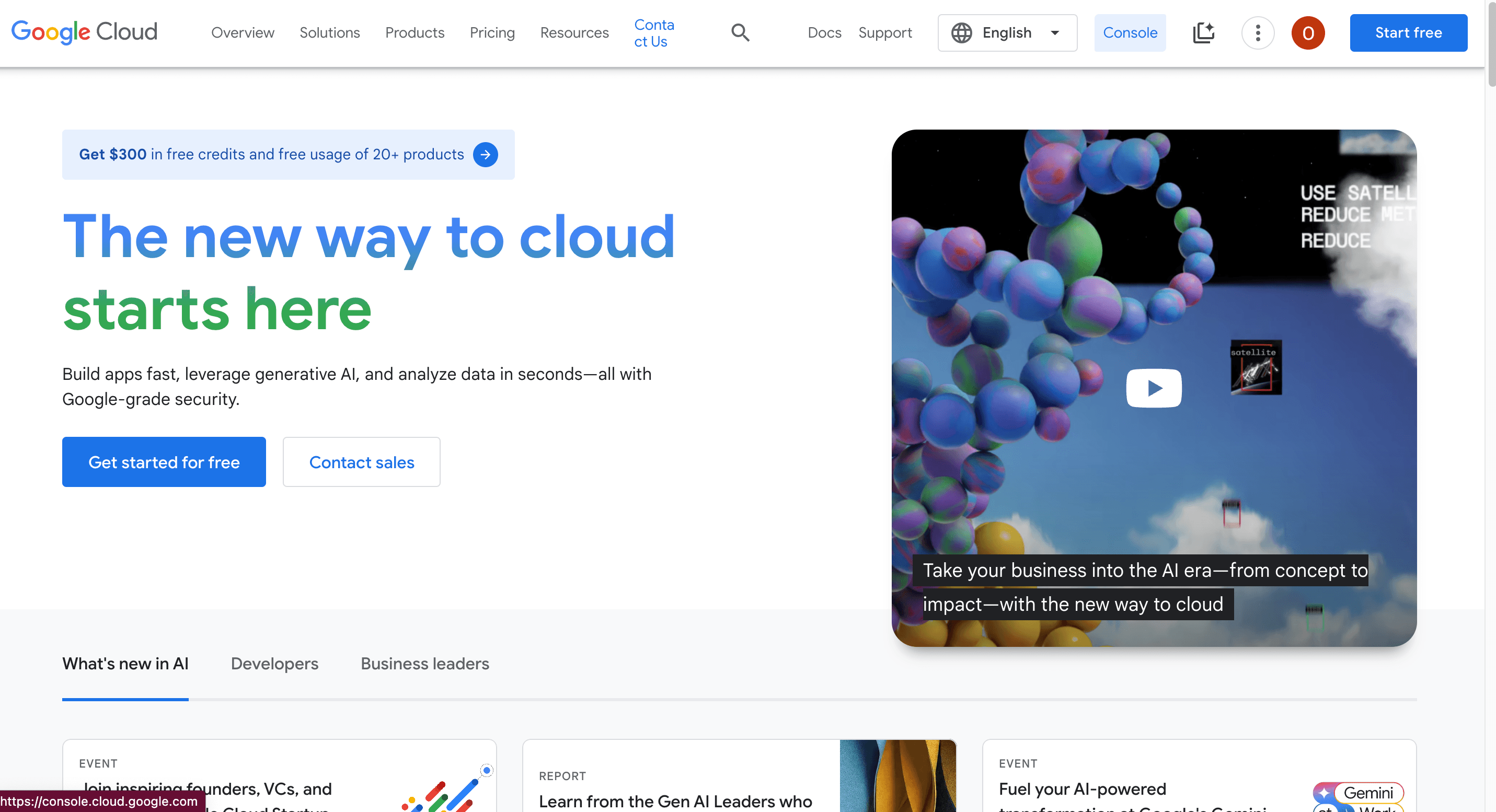This screenshot has height=812, width=1496.
Task: Open the Docs link
Action: (x=824, y=33)
